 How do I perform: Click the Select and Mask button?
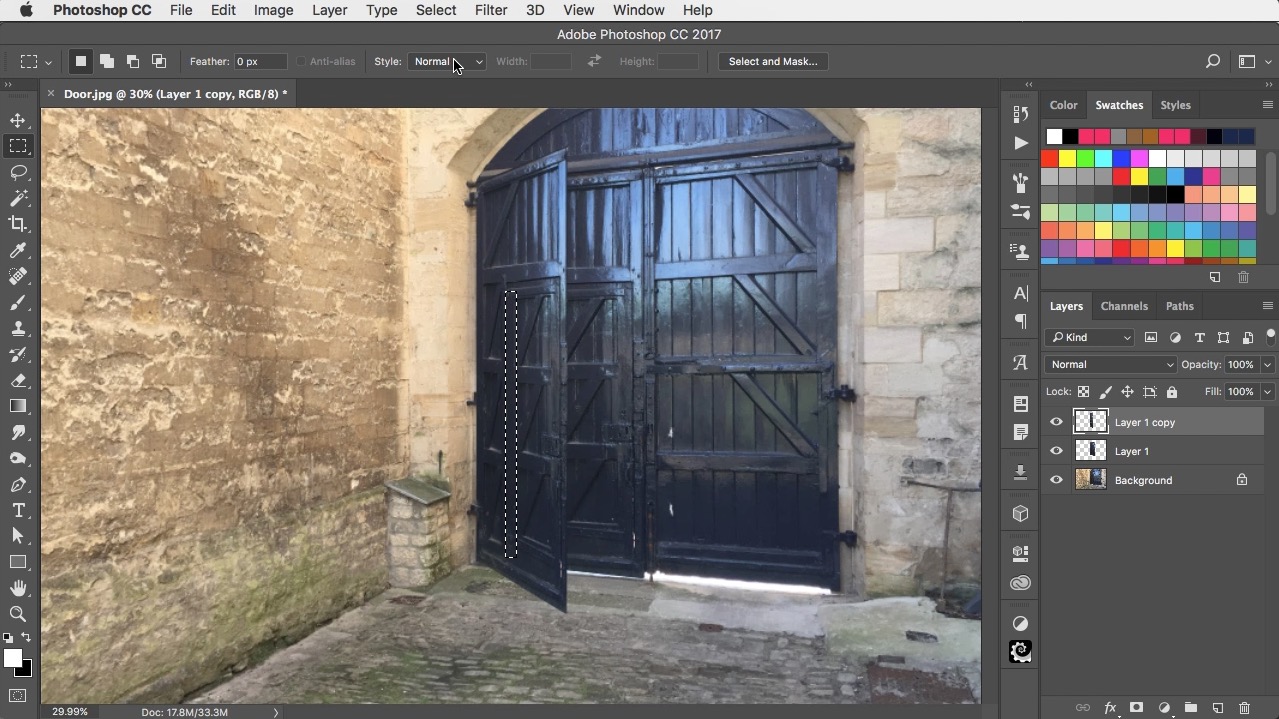773,61
